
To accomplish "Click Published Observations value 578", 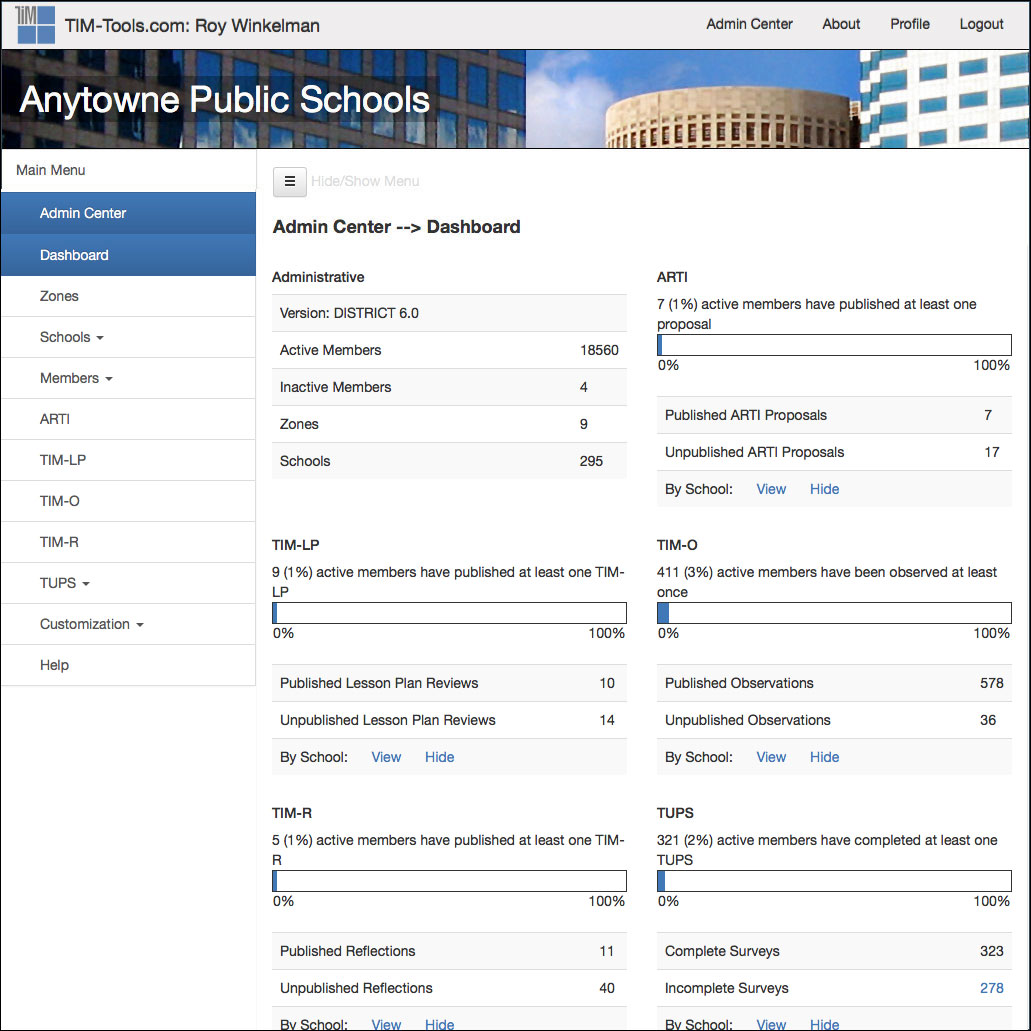I will tap(991, 683).
